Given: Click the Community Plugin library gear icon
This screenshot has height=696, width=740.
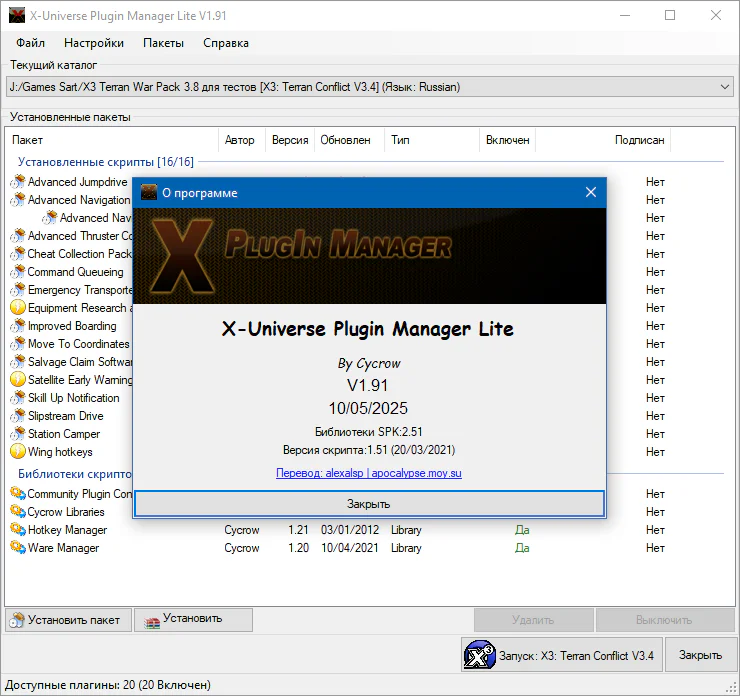Looking at the screenshot, I should [18, 493].
